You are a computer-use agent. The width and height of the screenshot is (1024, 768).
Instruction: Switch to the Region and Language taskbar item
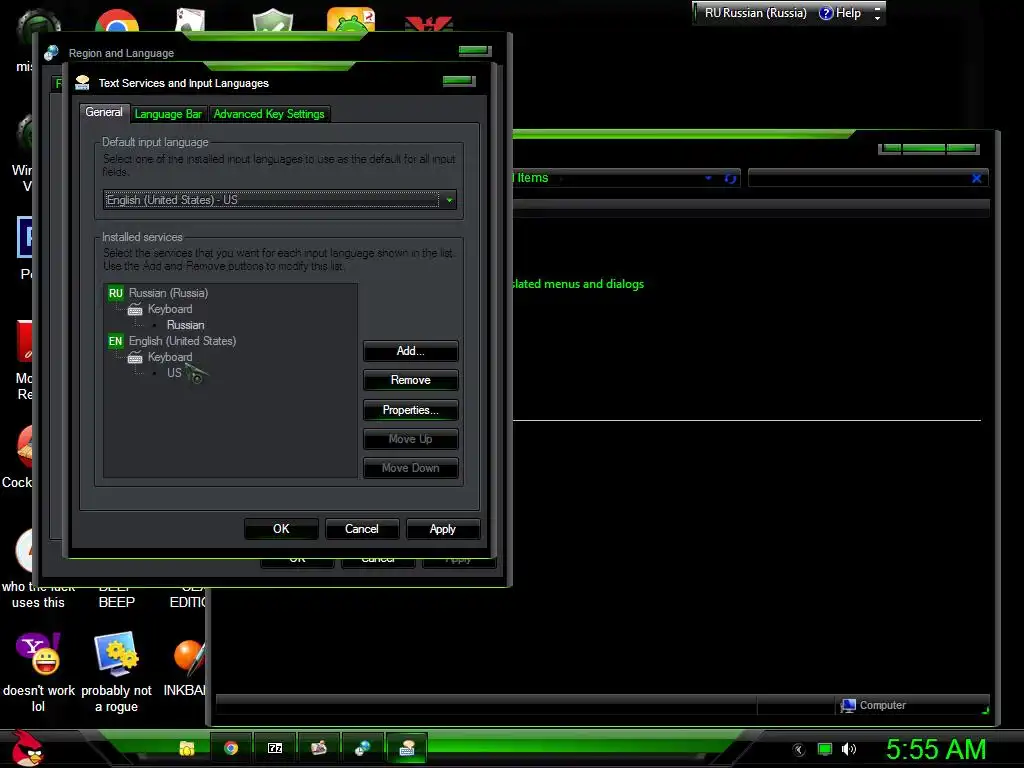[x=362, y=748]
